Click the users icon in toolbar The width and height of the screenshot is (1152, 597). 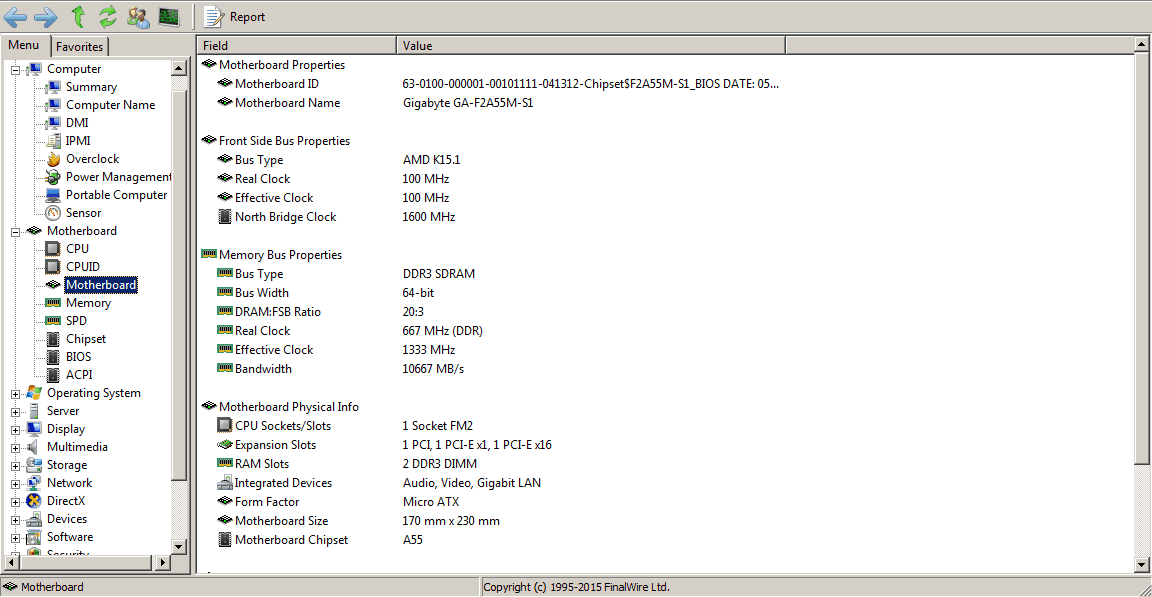pyautogui.click(x=138, y=16)
